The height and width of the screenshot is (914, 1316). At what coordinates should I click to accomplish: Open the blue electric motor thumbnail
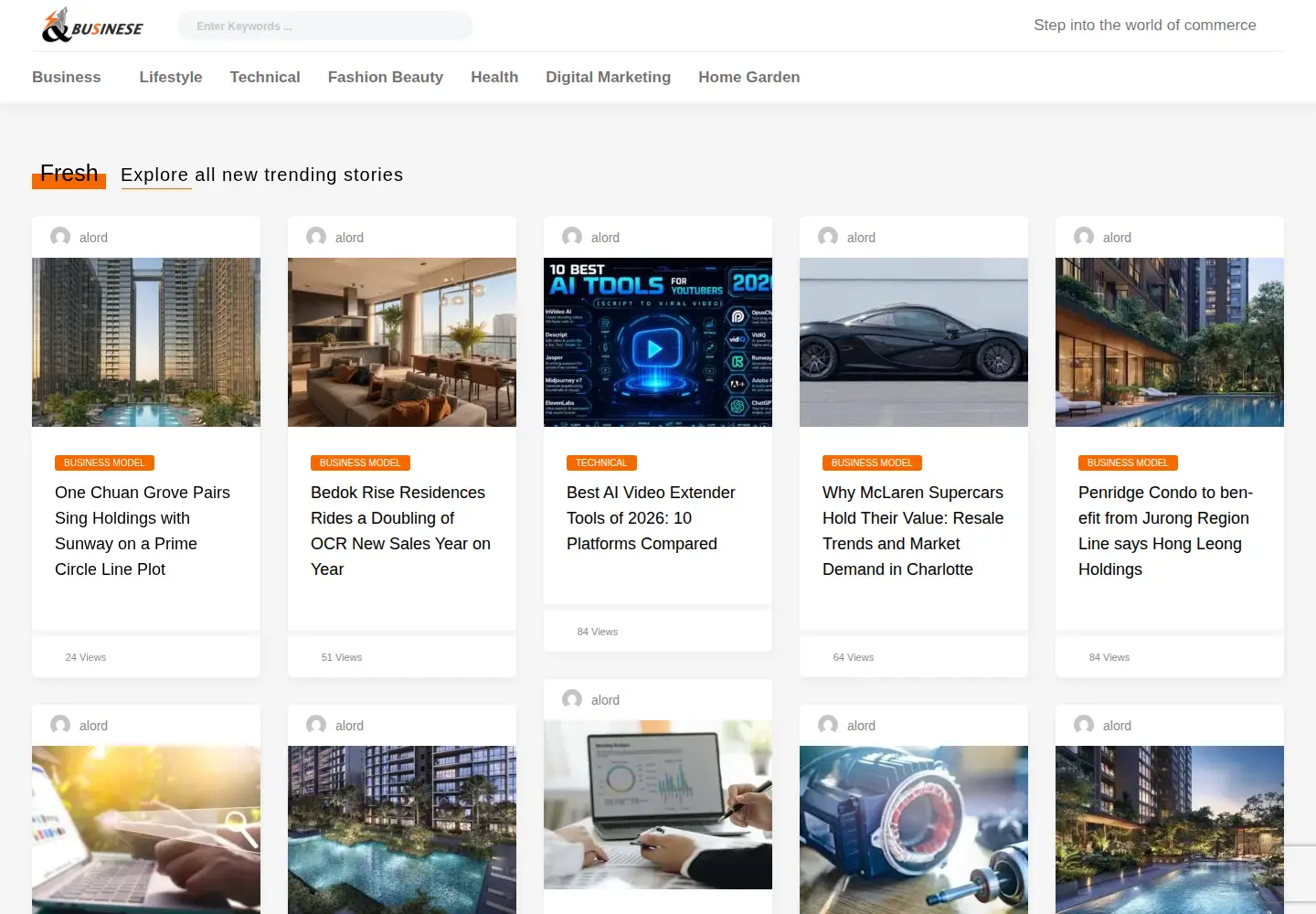point(914,830)
